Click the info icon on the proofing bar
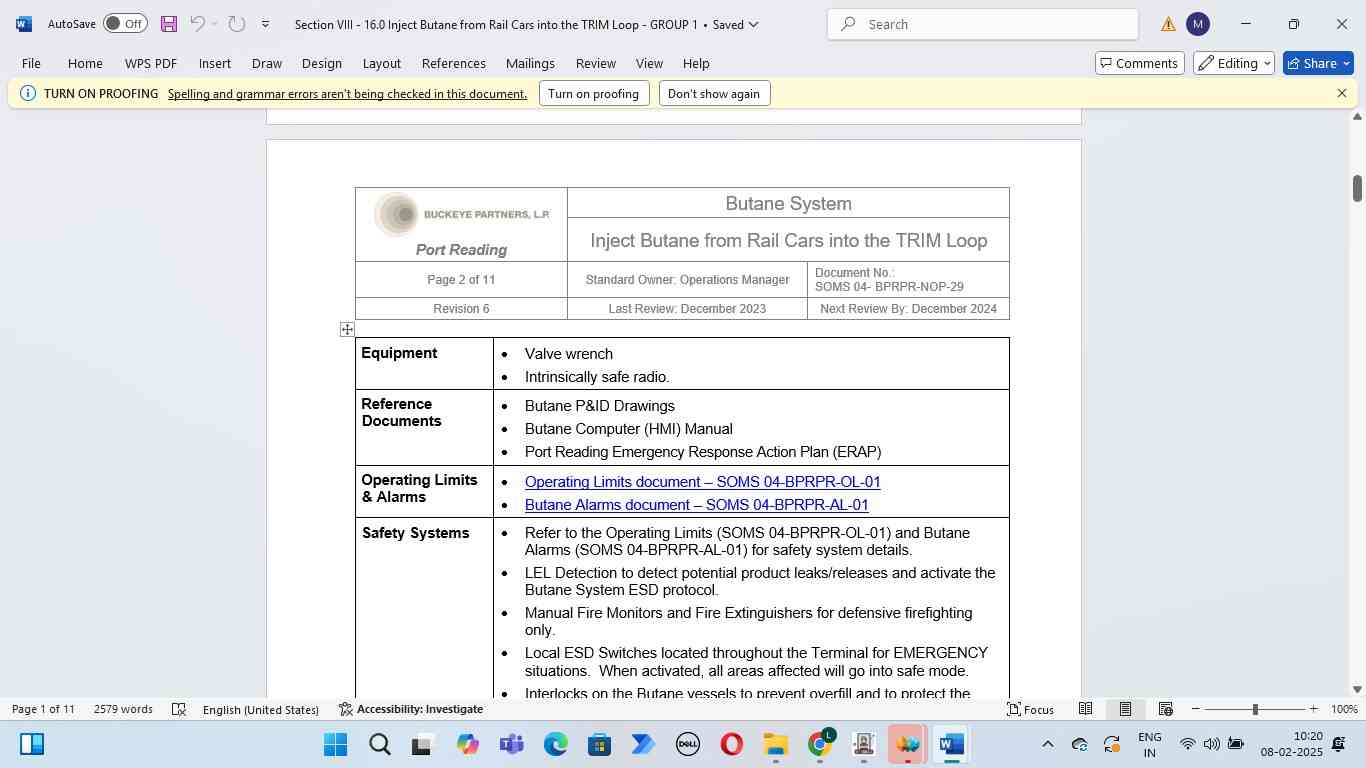Image resolution: width=1366 pixels, height=768 pixels. [x=28, y=93]
